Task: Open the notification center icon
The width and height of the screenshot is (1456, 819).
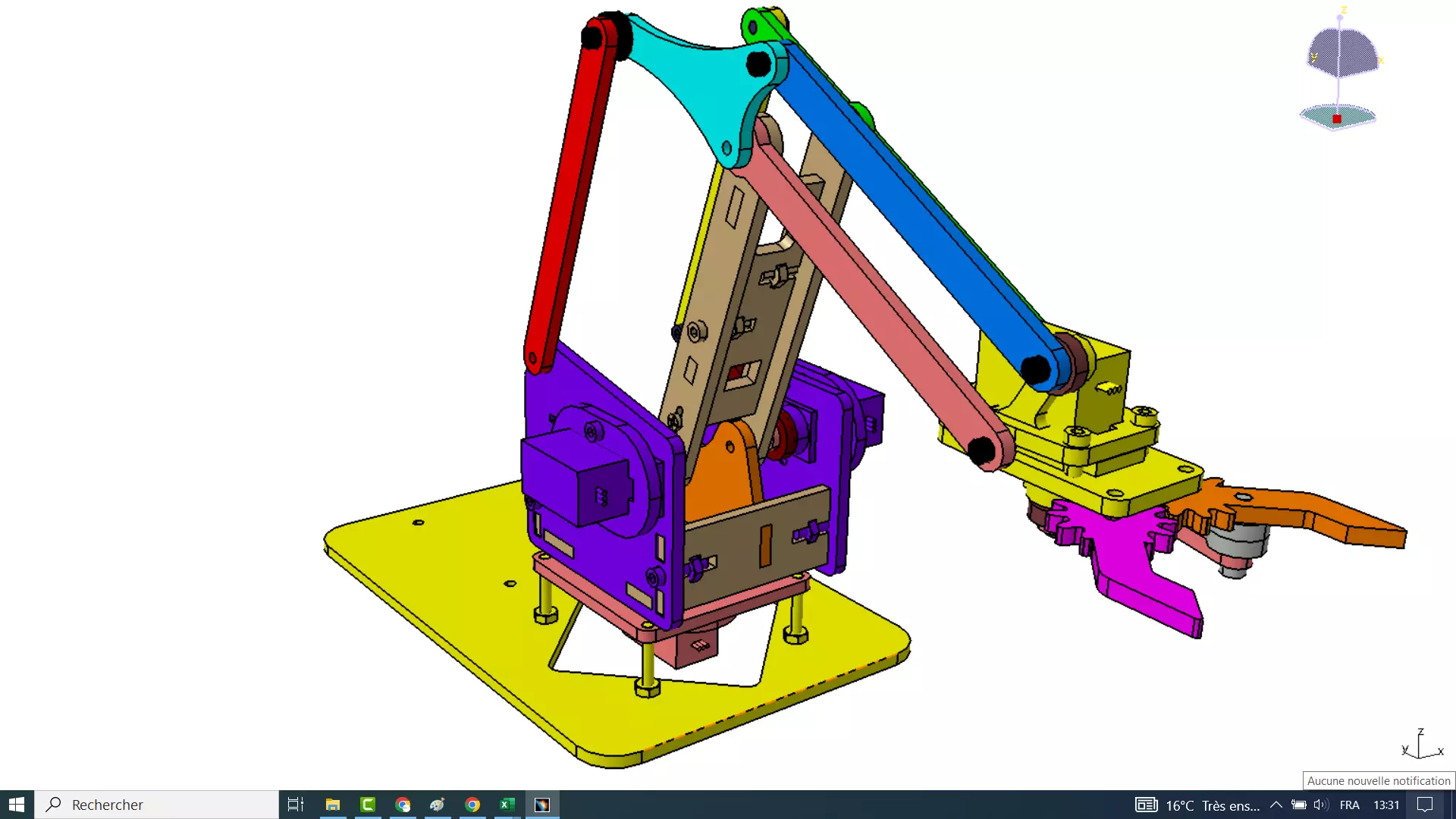Action: click(1425, 805)
